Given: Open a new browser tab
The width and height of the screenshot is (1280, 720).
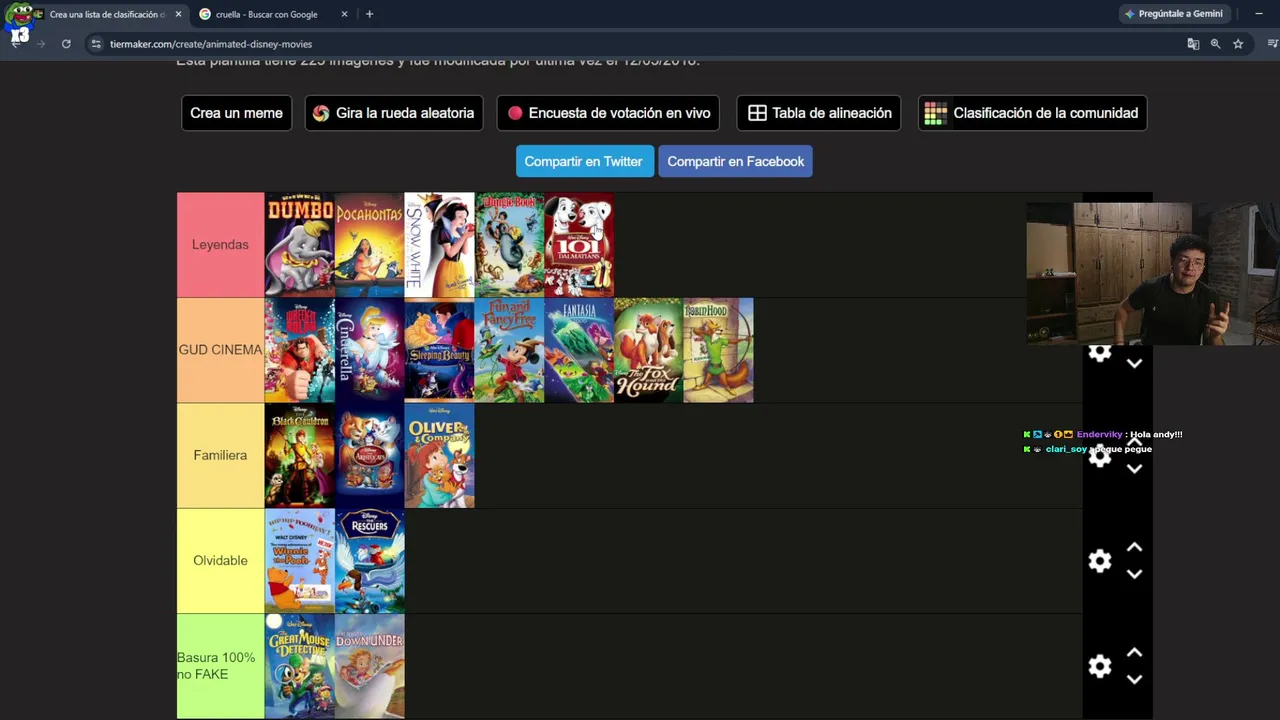Looking at the screenshot, I should tap(369, 14).
